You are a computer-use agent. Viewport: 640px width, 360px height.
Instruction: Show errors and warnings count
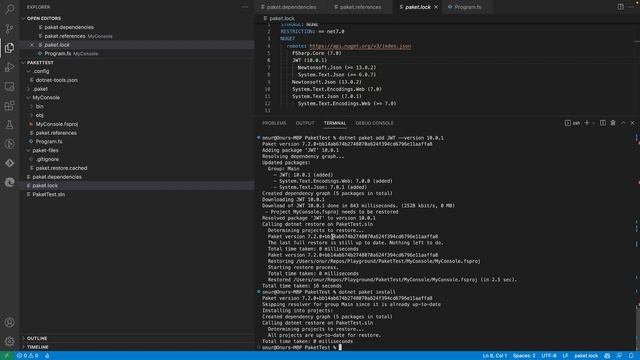(x=28, y=356)
